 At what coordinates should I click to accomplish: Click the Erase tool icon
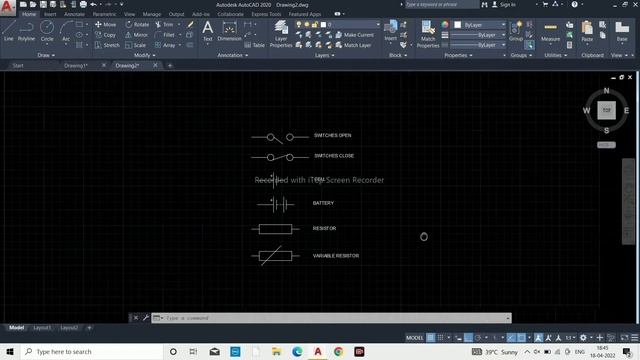pyautogui.click(x=190, y=24)
